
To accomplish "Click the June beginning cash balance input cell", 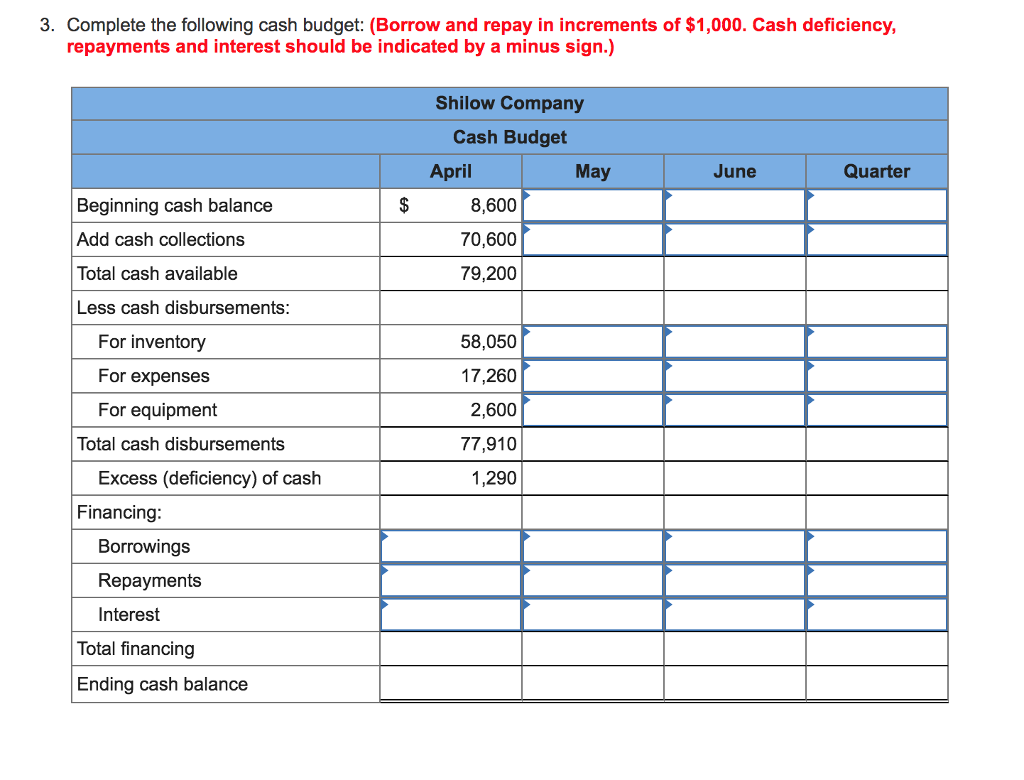I will point(734,205).
